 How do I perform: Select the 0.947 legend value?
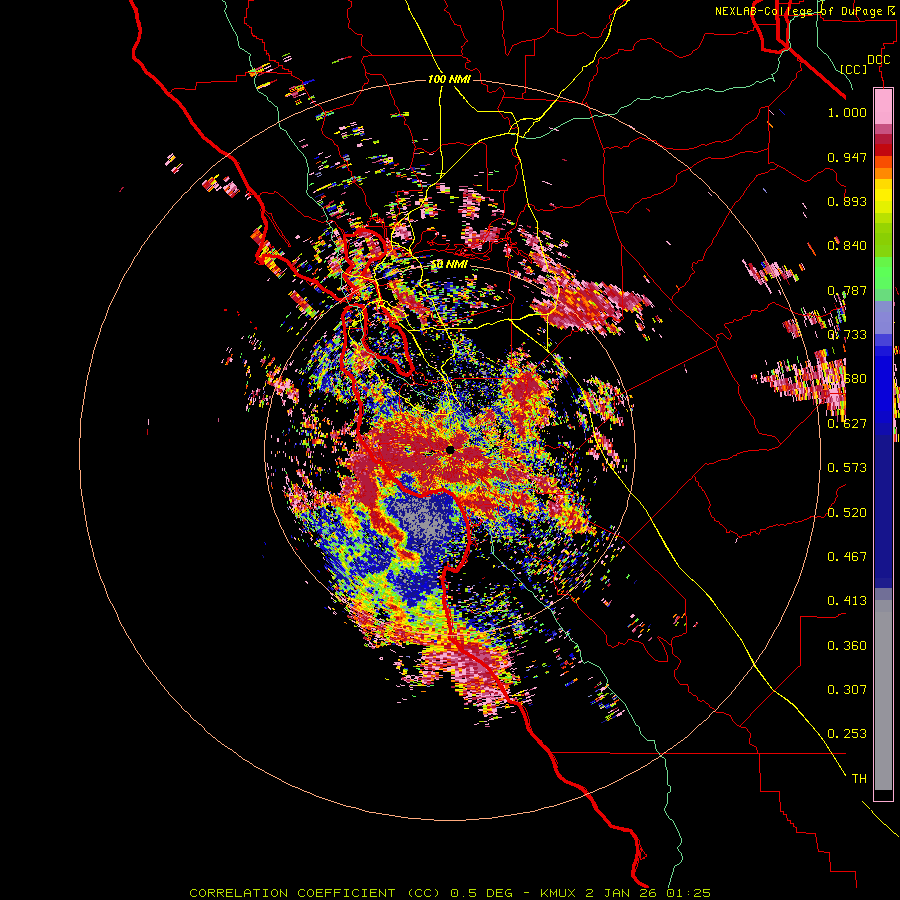pos(847,157)
